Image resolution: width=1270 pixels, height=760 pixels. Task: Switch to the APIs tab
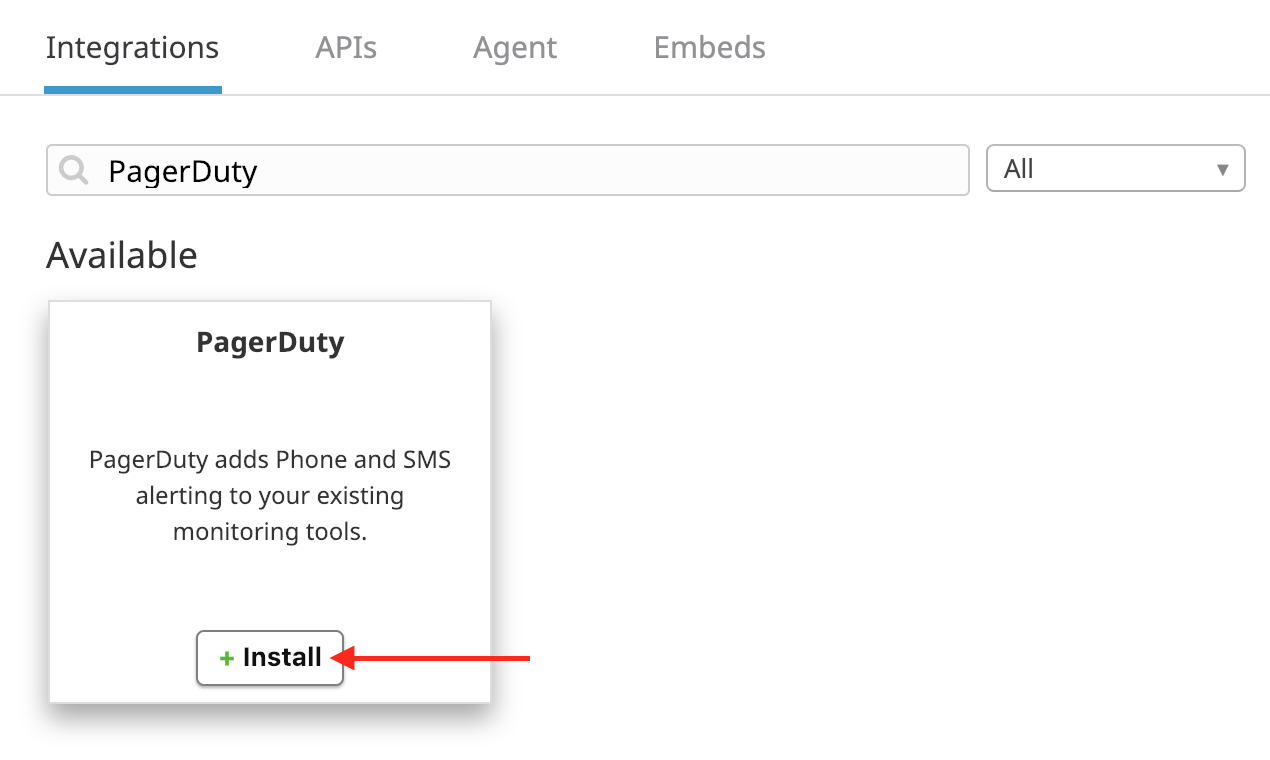click(x=346, y=48)
